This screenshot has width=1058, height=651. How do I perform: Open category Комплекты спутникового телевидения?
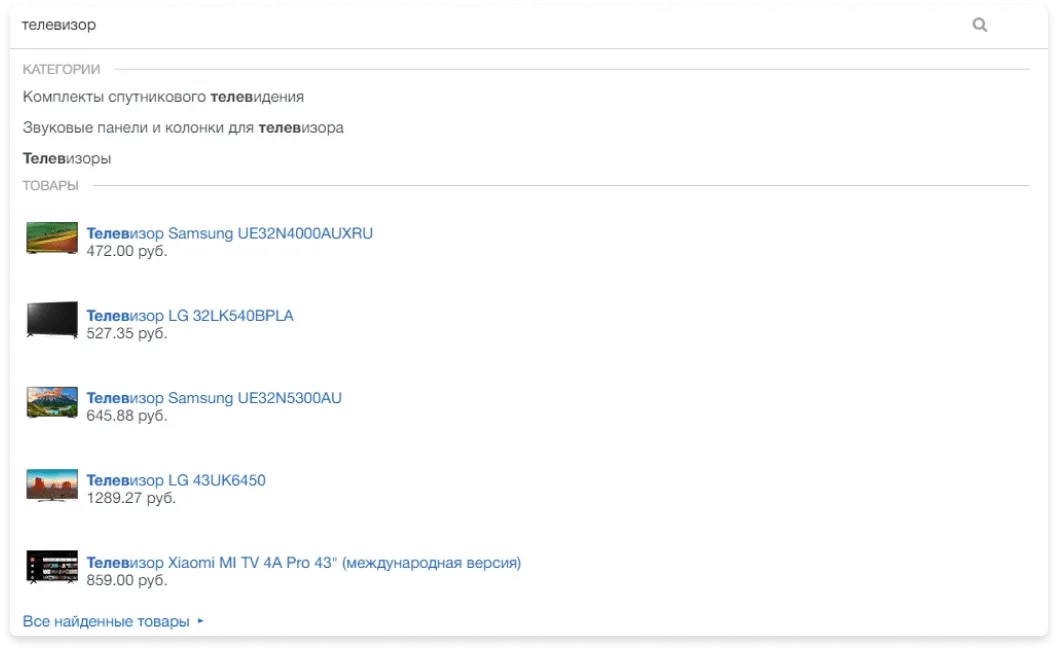(163, 97)
